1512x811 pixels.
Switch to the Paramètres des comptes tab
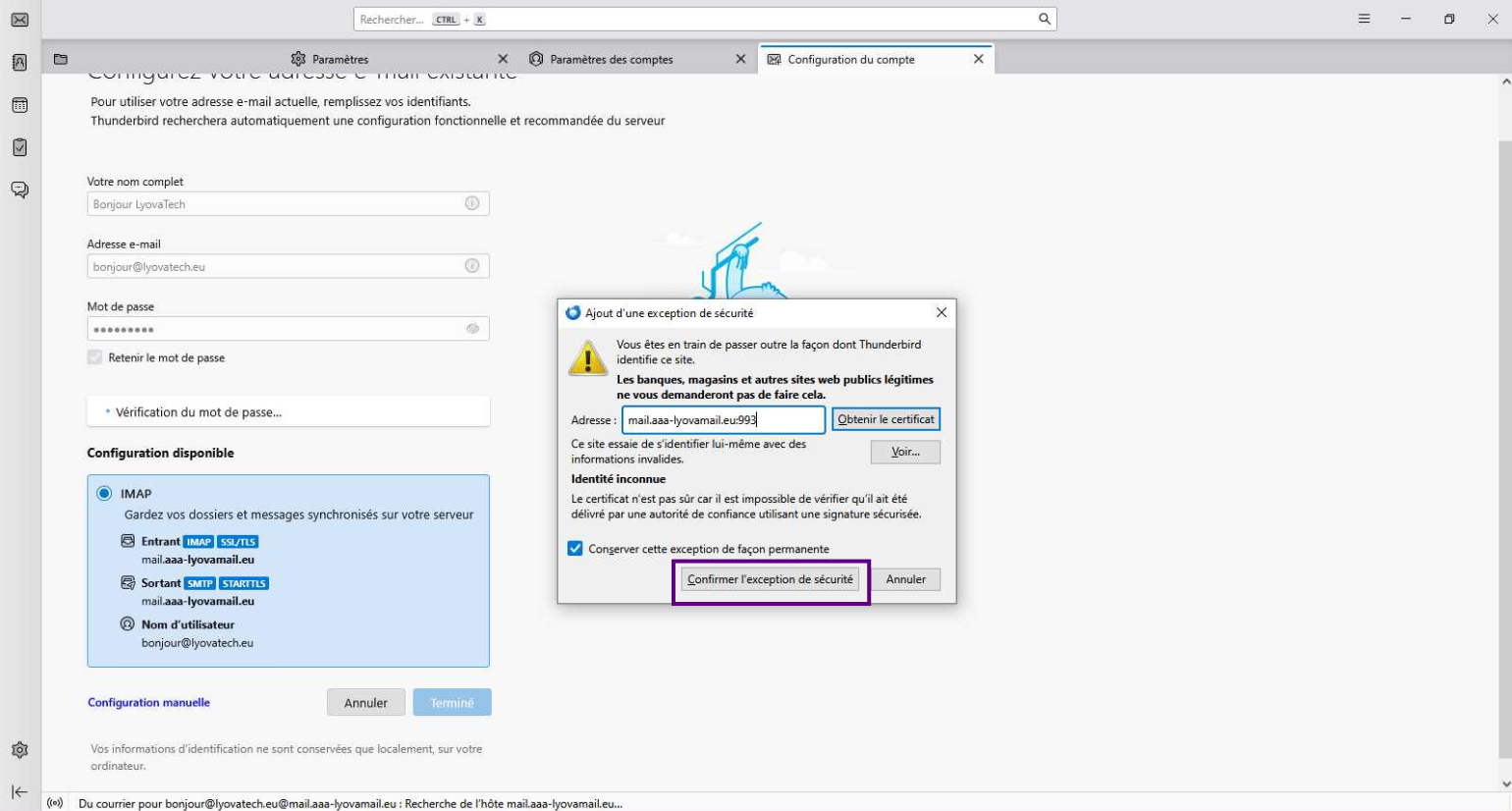point(636,59)
